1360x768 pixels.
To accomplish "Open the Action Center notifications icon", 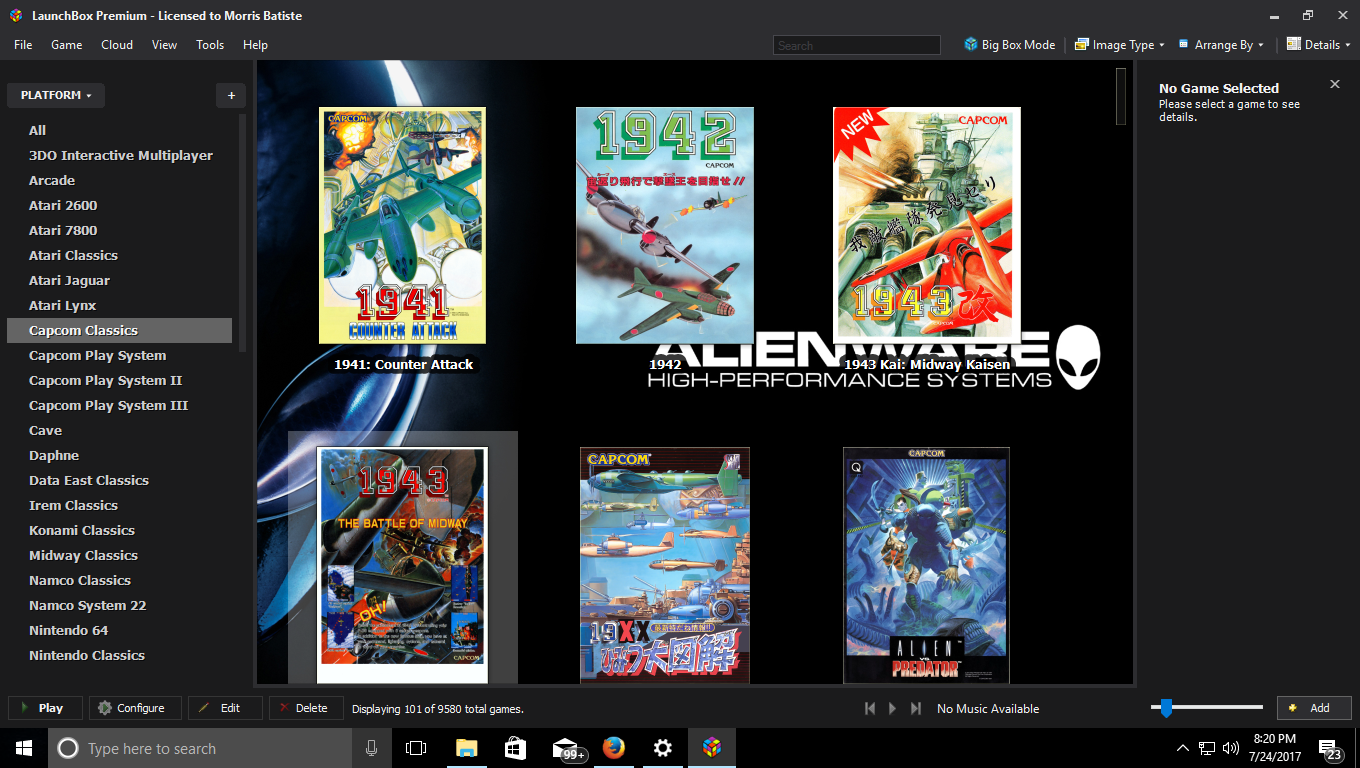I will pos(1330,749).
